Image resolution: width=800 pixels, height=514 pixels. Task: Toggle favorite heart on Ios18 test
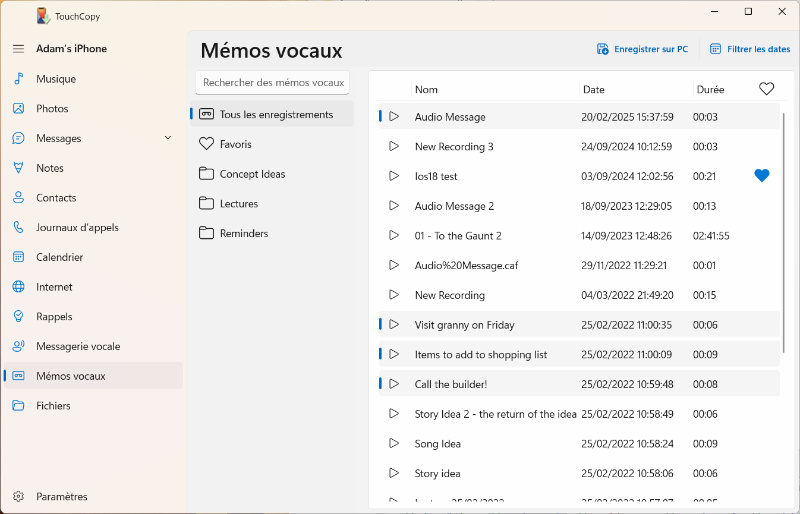point(762,176)
